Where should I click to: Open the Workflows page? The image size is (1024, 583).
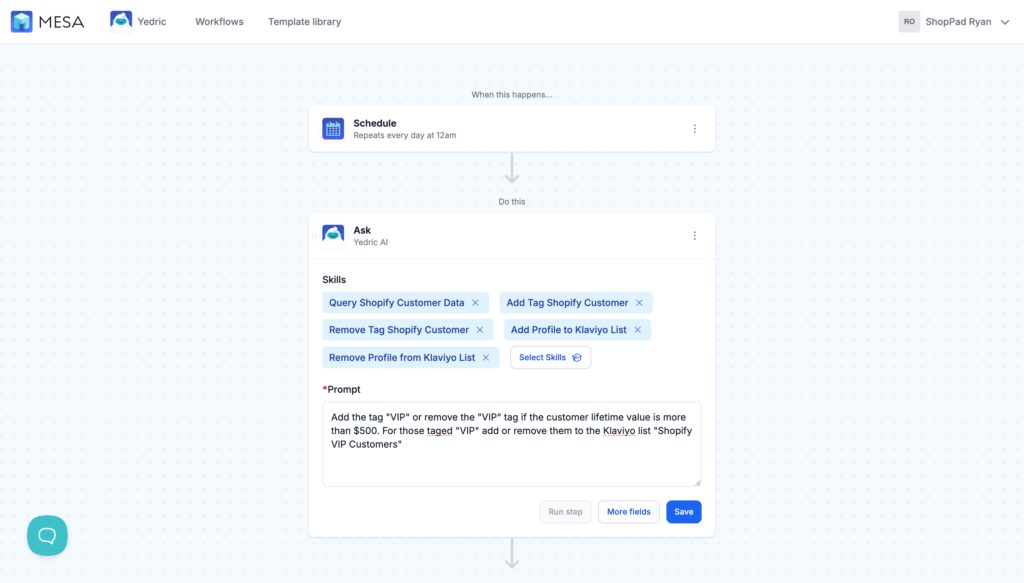219,22
